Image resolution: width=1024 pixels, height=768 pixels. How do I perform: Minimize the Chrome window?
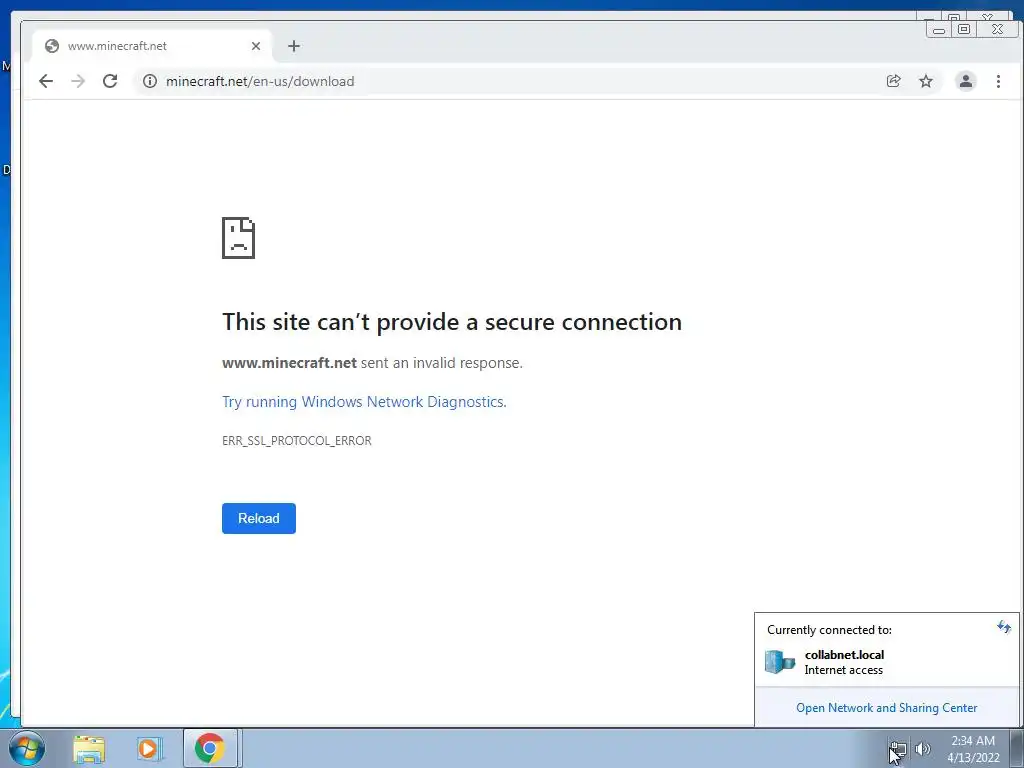pyautogui.click(x=939, y=30)
